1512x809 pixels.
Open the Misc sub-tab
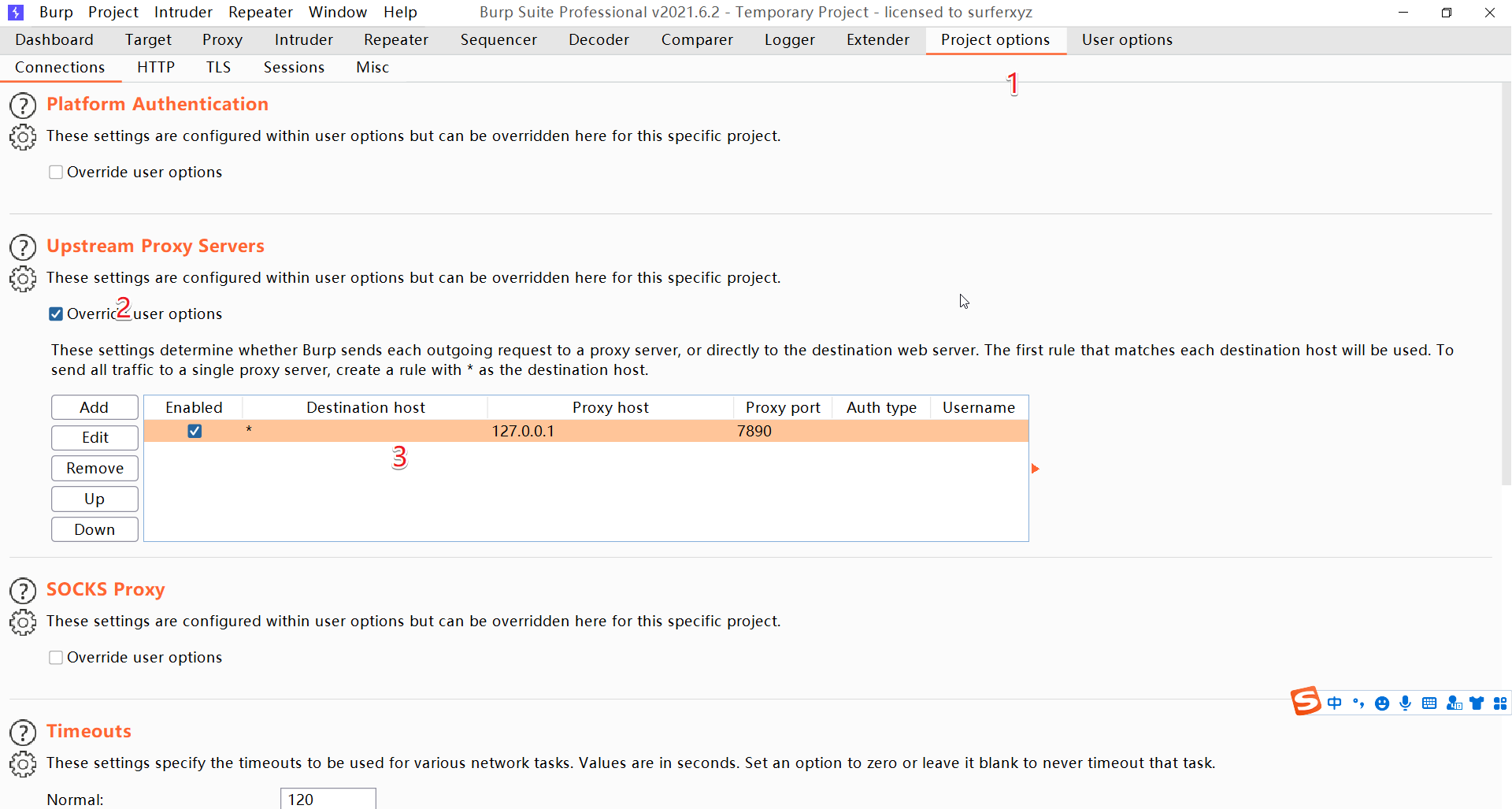click(x=372, y=68)
